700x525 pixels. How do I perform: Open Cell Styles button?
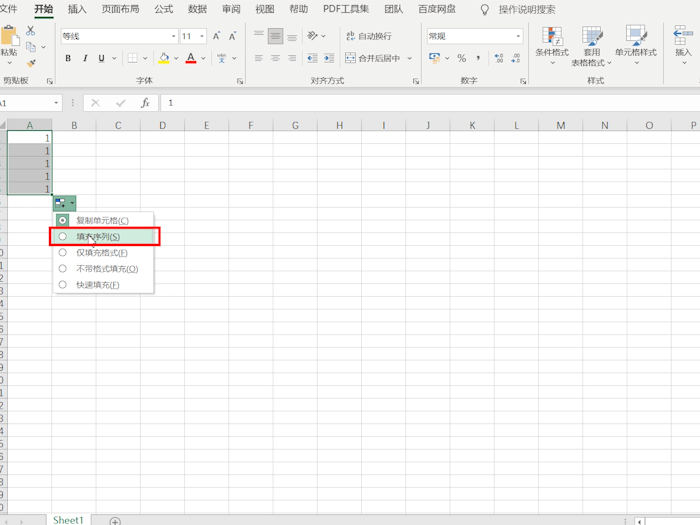tap(636, 46)
